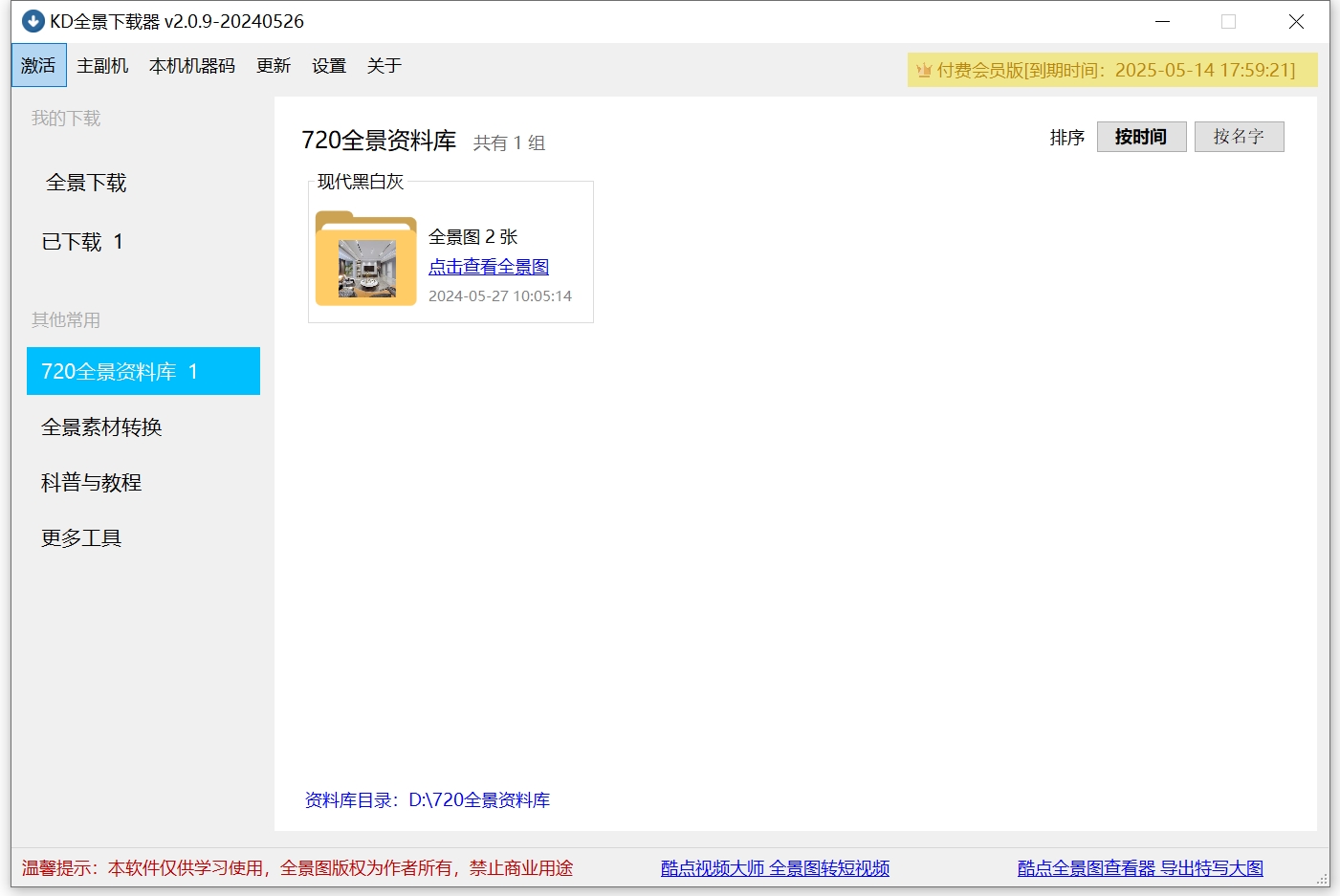Open the 本机机器码 menu
1340x896 pixels.
192,66
